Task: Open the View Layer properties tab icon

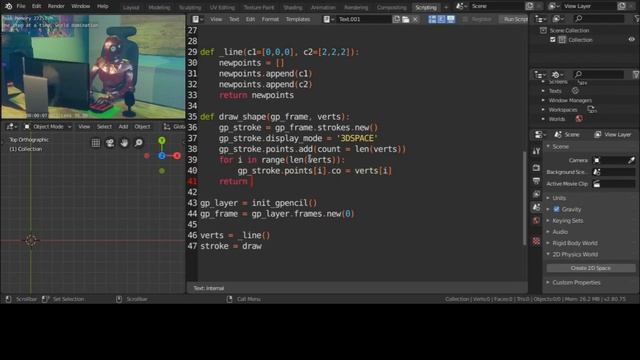Action: pyautogui.click(x=536, y=194)
